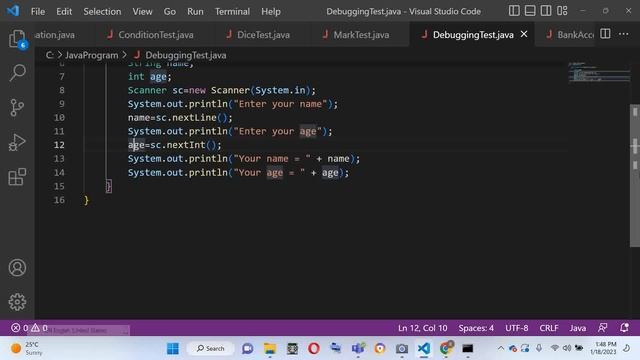Select the DebuggingTest.java tab
Image resolution: width=640 pixels, height=360 pixels.
(x=473, y=35)
